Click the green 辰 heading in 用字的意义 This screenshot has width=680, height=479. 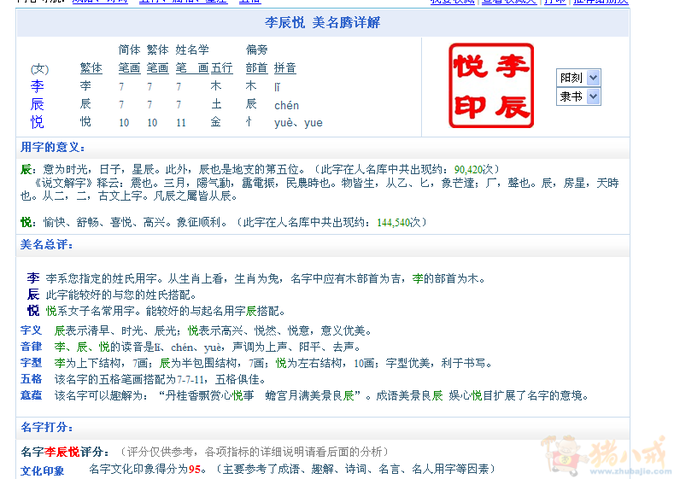tap(26, 169)
